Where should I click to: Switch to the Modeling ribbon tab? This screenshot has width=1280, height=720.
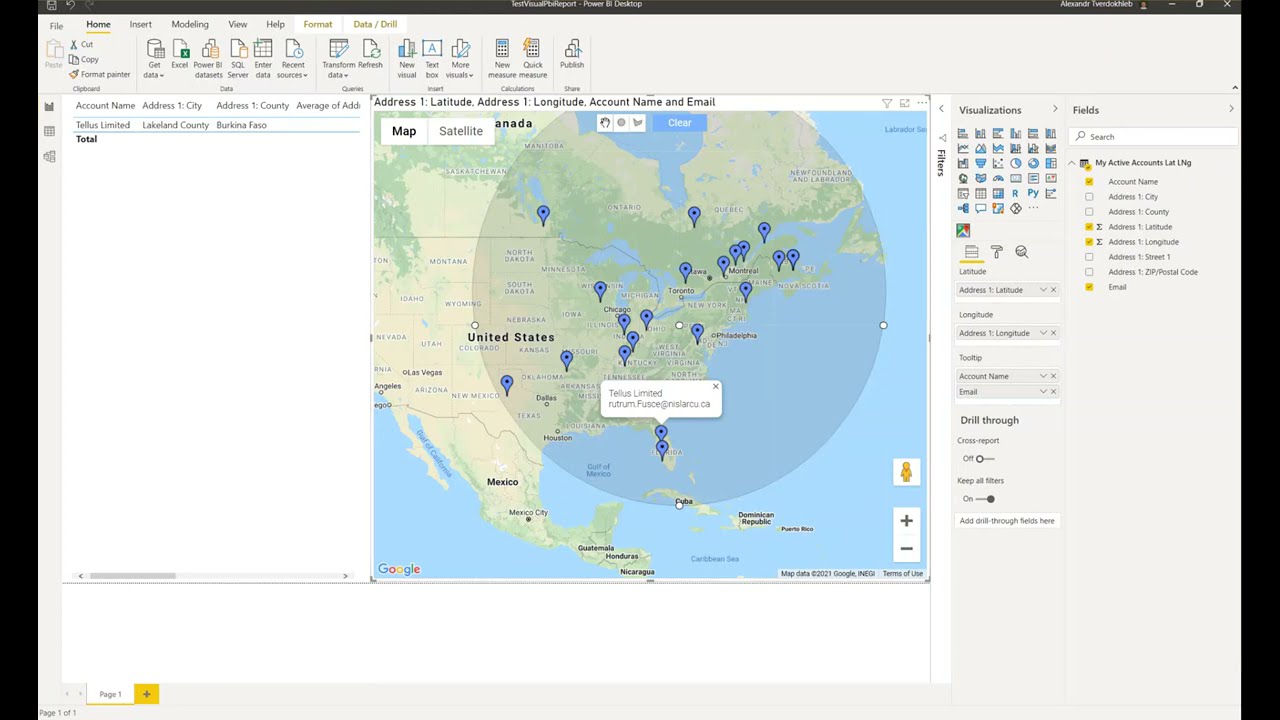[x=190, y=24]
